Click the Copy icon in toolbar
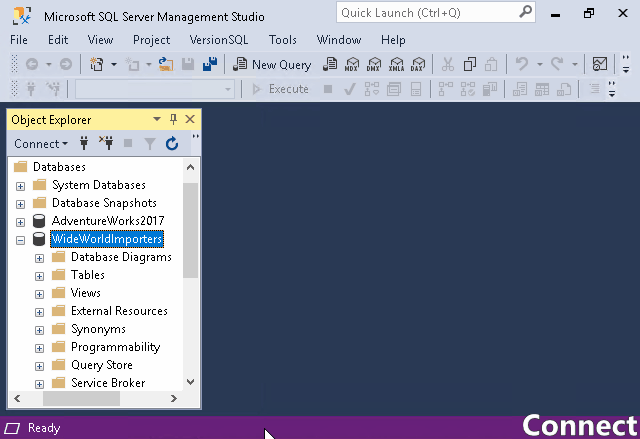The height and width of the screenshot is (439, 640). tap(470, 64)
